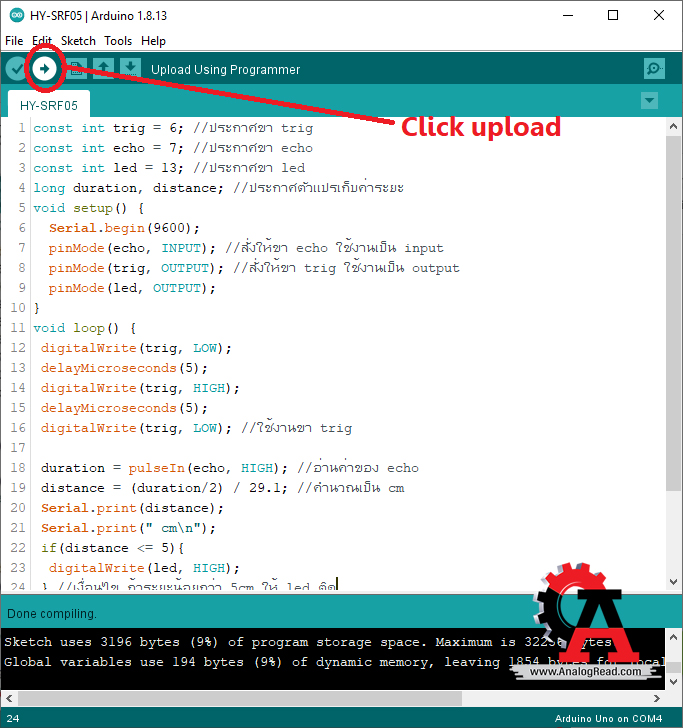Save the sketch with the down-arrow button

click(130, 69)
